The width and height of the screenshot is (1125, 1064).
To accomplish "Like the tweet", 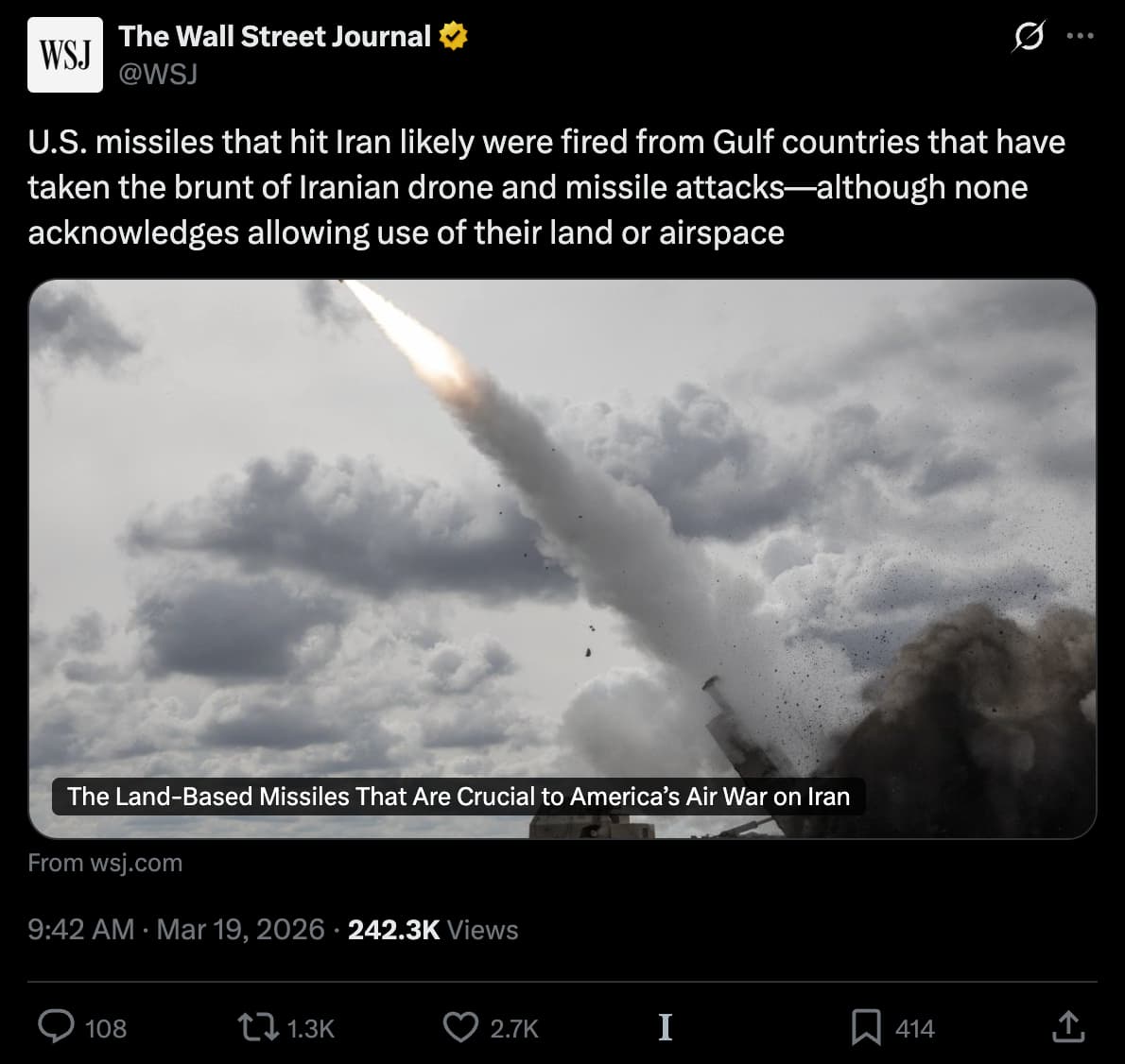I will [x=461, y=1028].
